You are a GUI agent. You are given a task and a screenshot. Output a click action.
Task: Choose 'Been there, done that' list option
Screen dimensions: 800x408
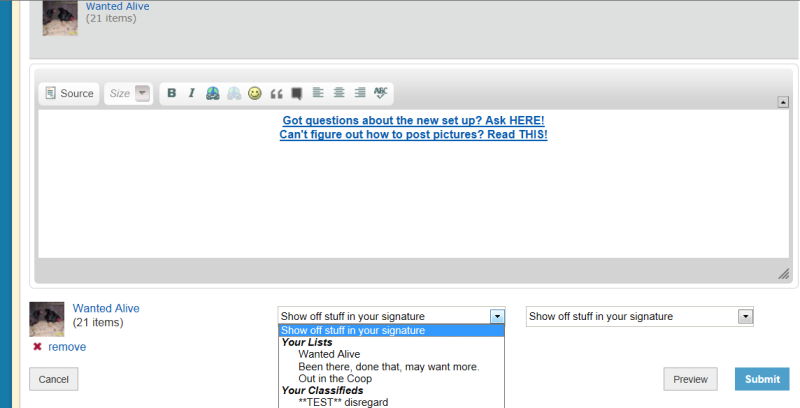click(388, 366)
